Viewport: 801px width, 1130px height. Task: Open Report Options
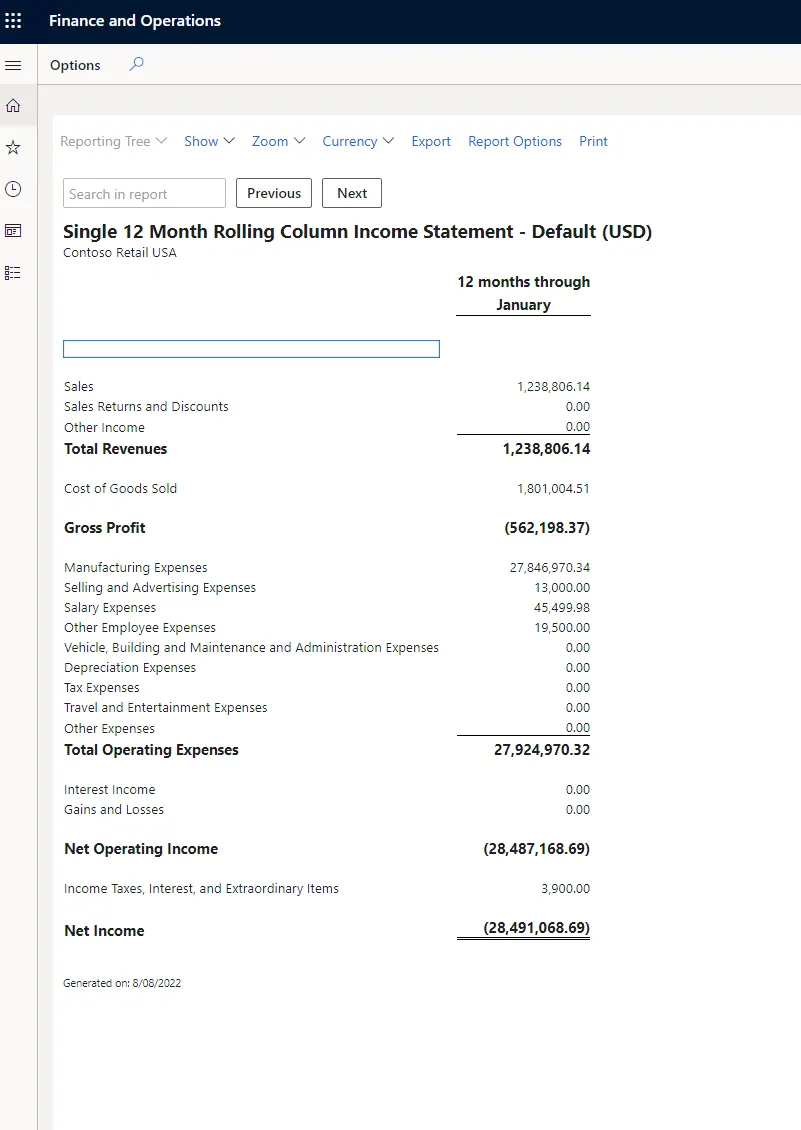[x=515, y=141]
